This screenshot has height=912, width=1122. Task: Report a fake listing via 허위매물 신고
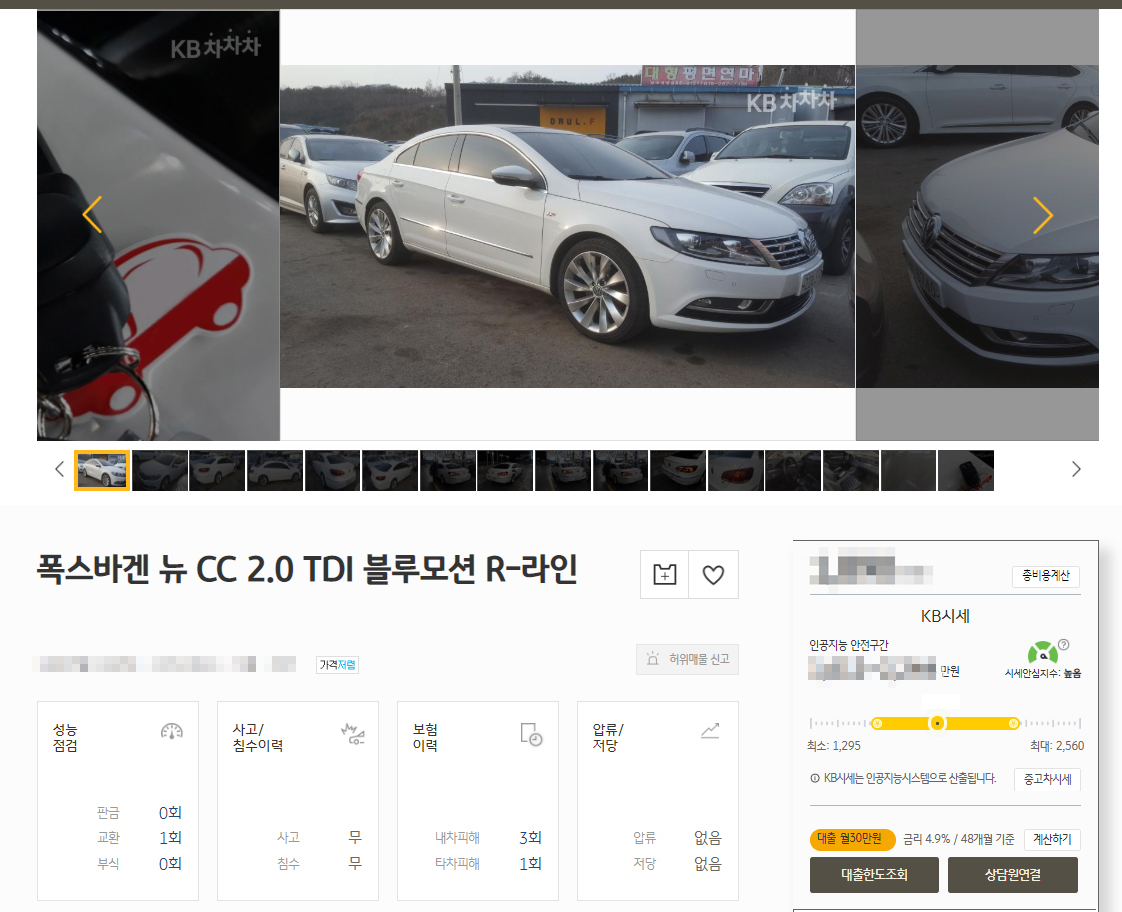coord(688,660)
